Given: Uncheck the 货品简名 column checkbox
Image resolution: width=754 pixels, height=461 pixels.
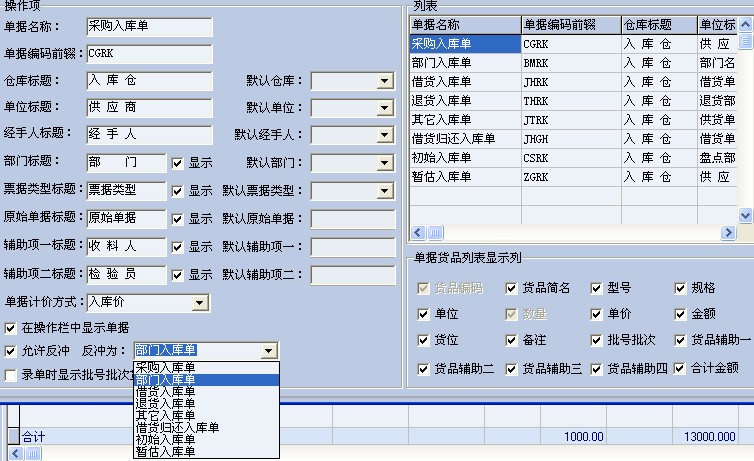Looking at the screenshot, I should (x=511, y=288).
